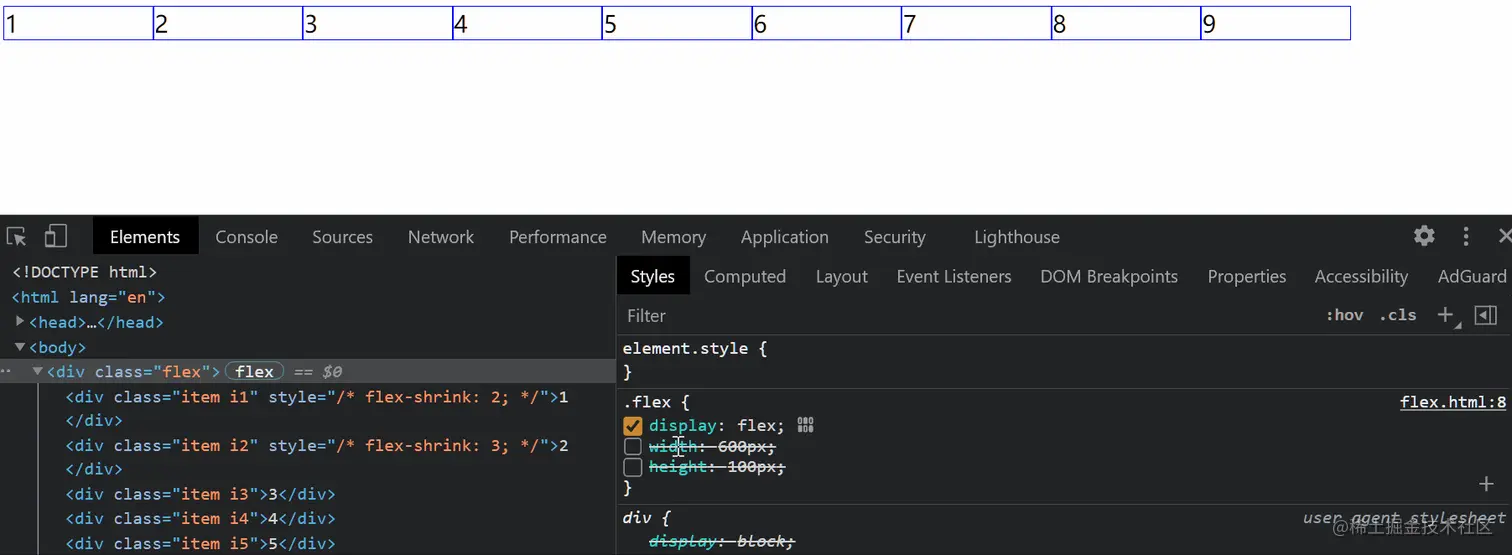The width and height of the screenshot is (1512, 555).
Task: Click the .cls class editor button
Action: click(1398, 315)
